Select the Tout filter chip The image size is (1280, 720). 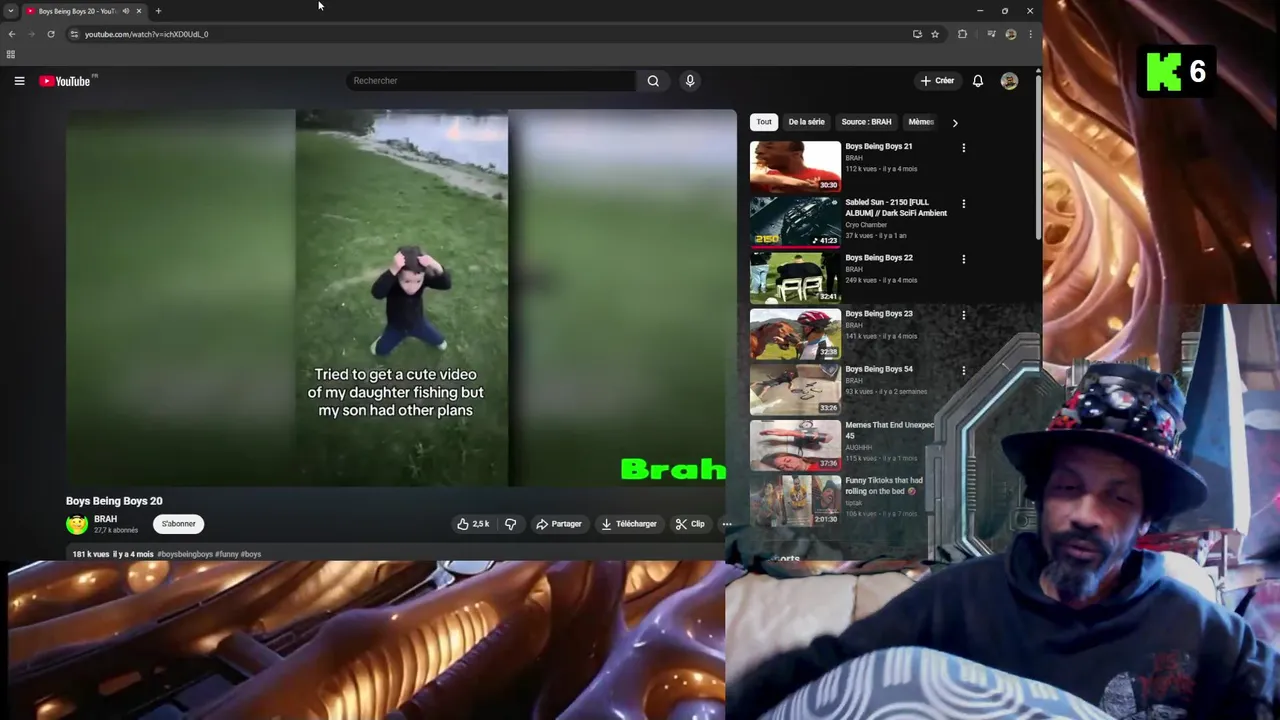pos(764,122)
